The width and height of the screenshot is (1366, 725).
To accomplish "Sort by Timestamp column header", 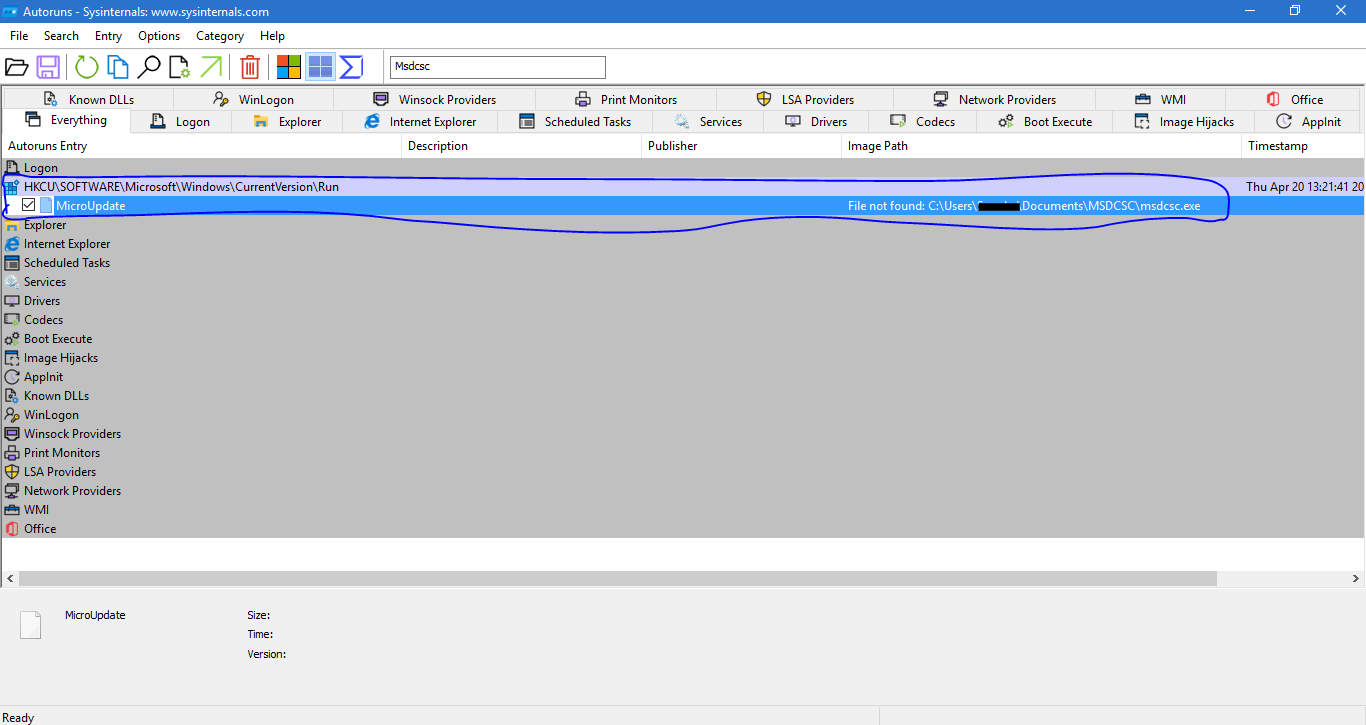I will tap(1302, 146).
